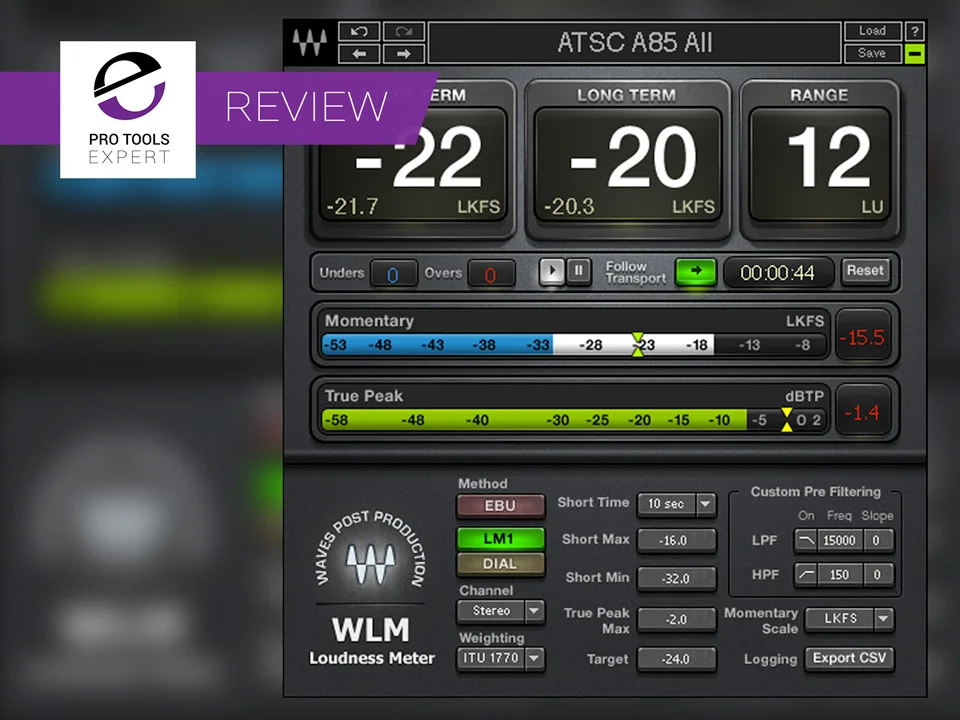960x720 pixels.
Task: Click the purple REVIEW banner text
Action: (x=306, y=108)
